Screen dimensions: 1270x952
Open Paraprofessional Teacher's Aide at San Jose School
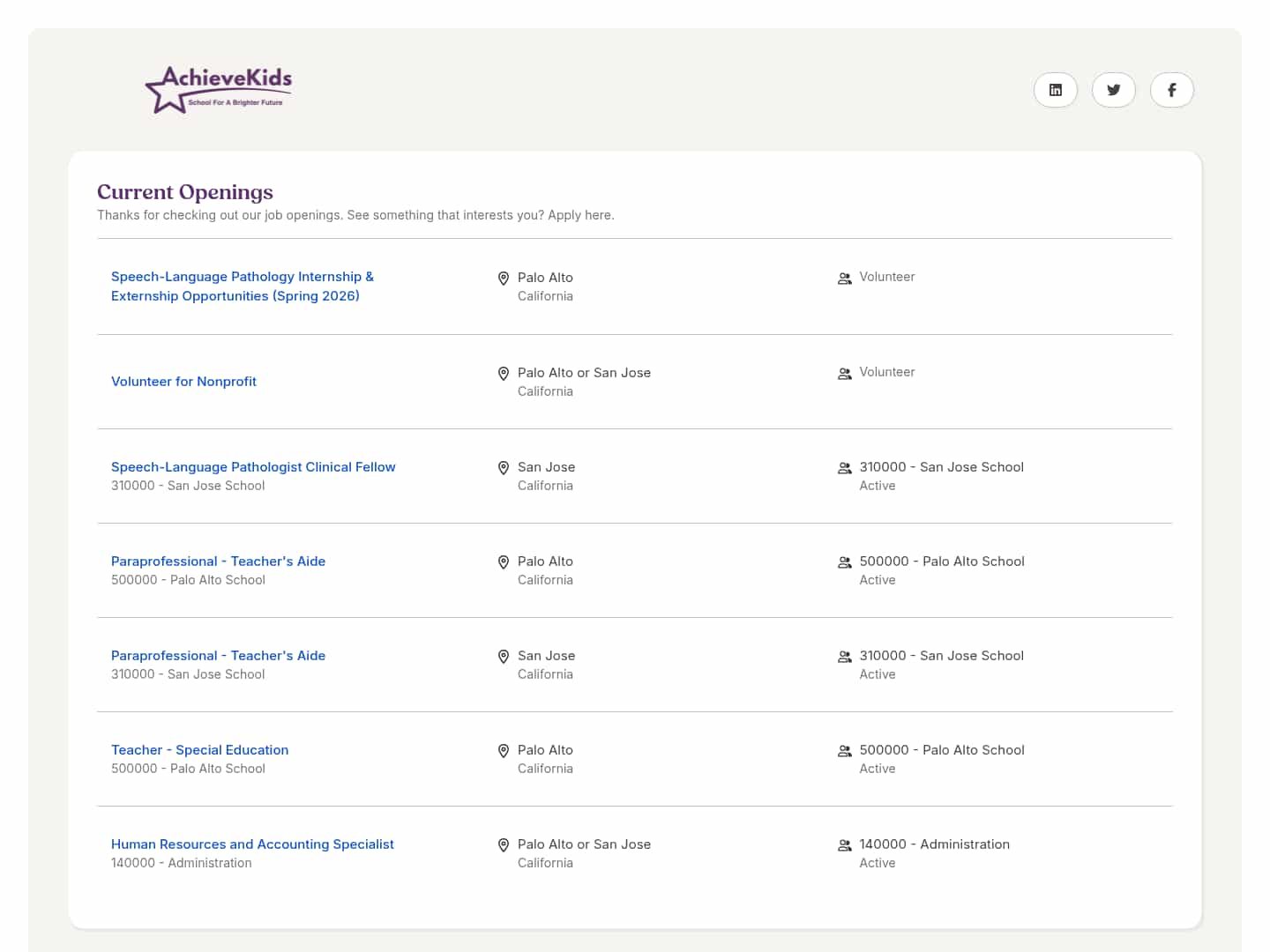(218, 655)
